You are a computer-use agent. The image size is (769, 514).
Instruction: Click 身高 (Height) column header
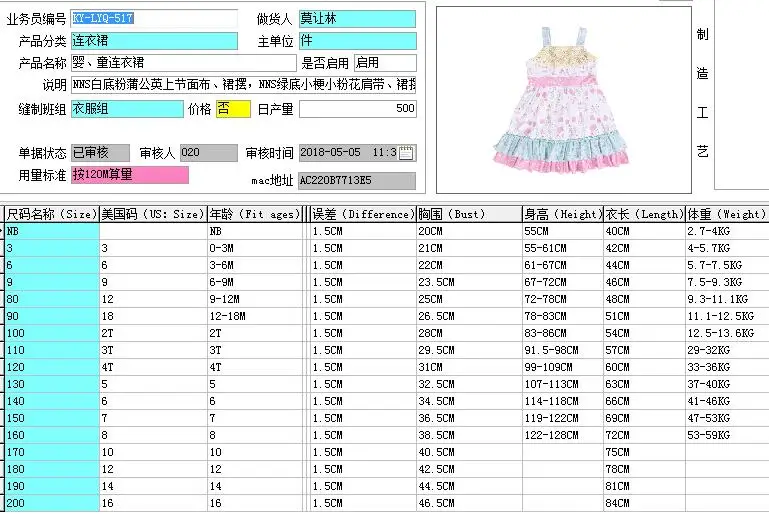point(563,214)
